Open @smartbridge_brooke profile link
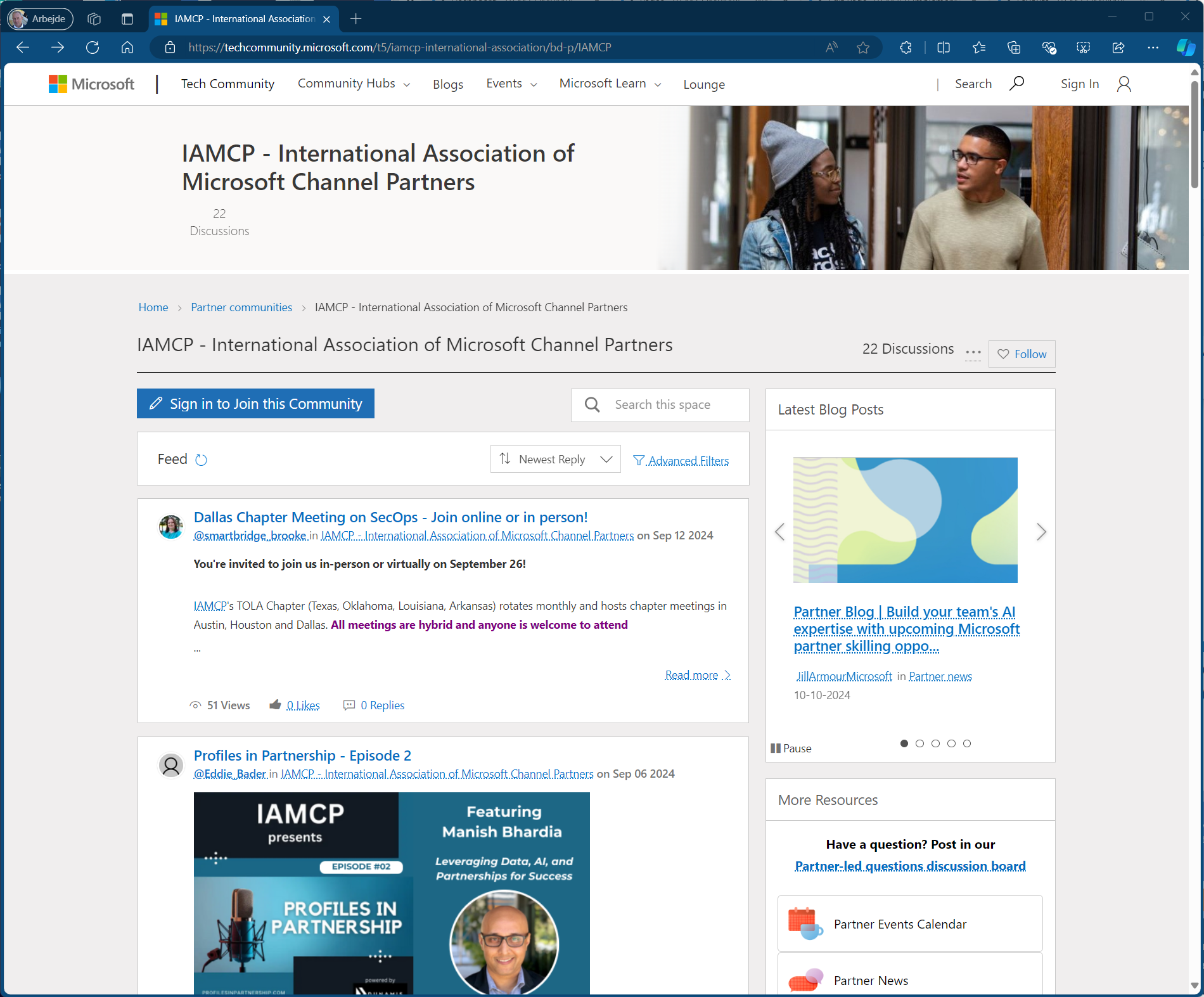Screen dimensions: 1204x997 click(x=250, y=536)
